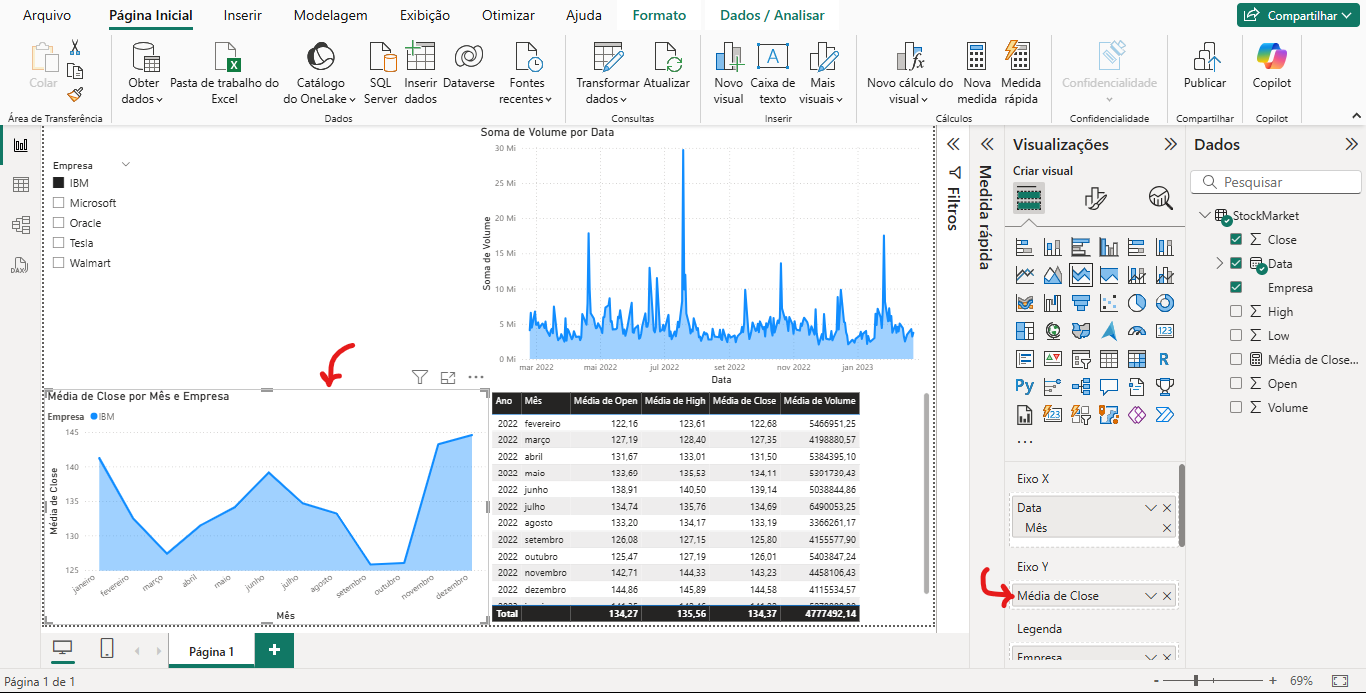The image size is (1366, 693).
Task: Open the Modelagem ribbon tab
Action: [x=331, y=15]
